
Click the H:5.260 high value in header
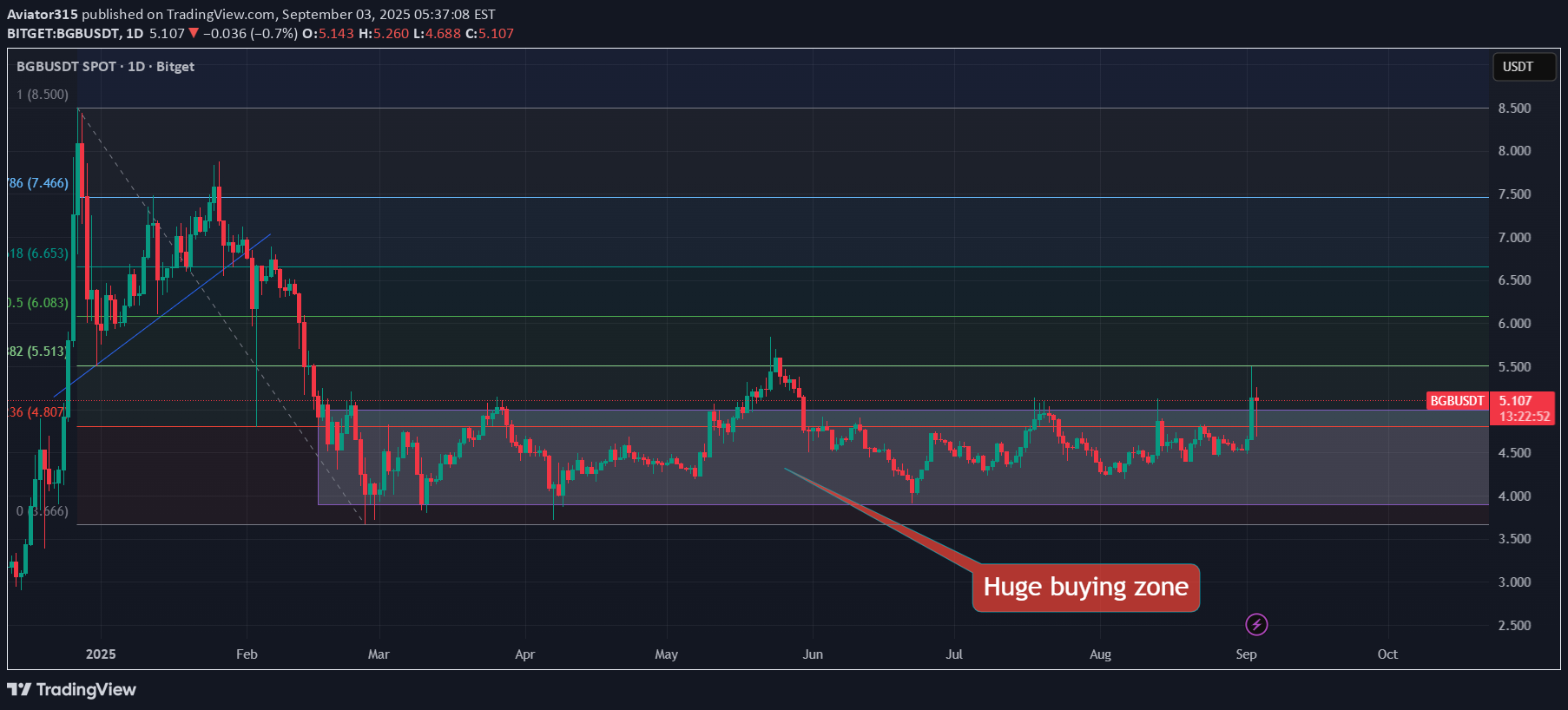tap(384, 34)
